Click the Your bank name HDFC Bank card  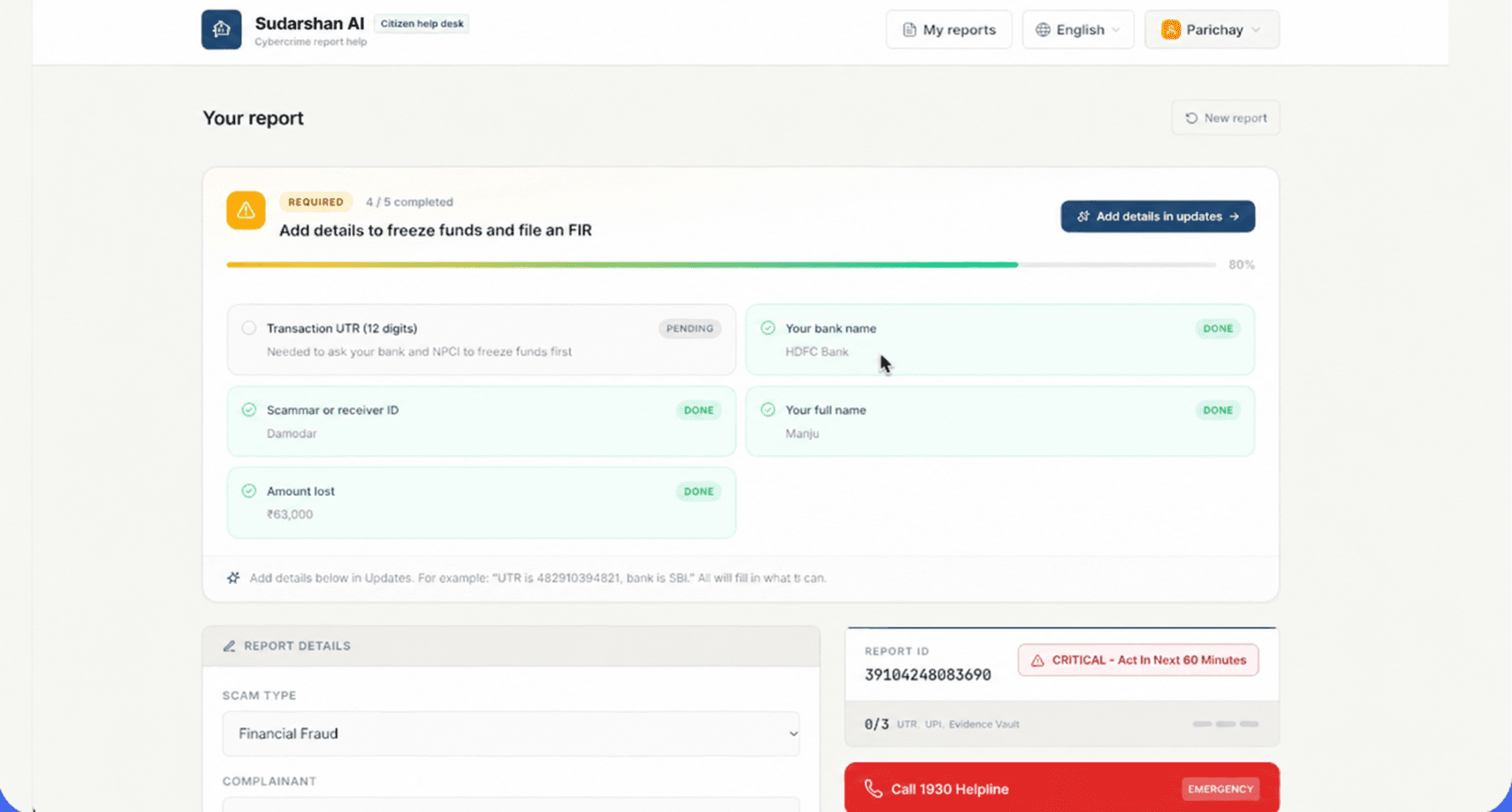tap(1000, 340)
